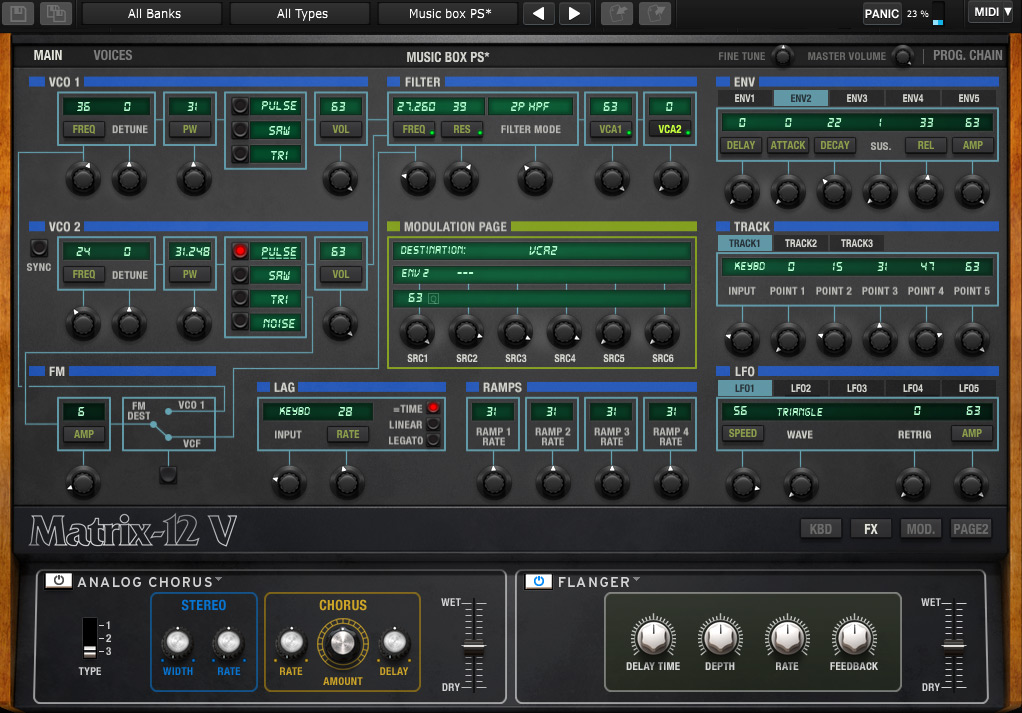Click the Ramp 1 Rate knob
Viewport: 1022px width, 713px height.
pos(493,483)
